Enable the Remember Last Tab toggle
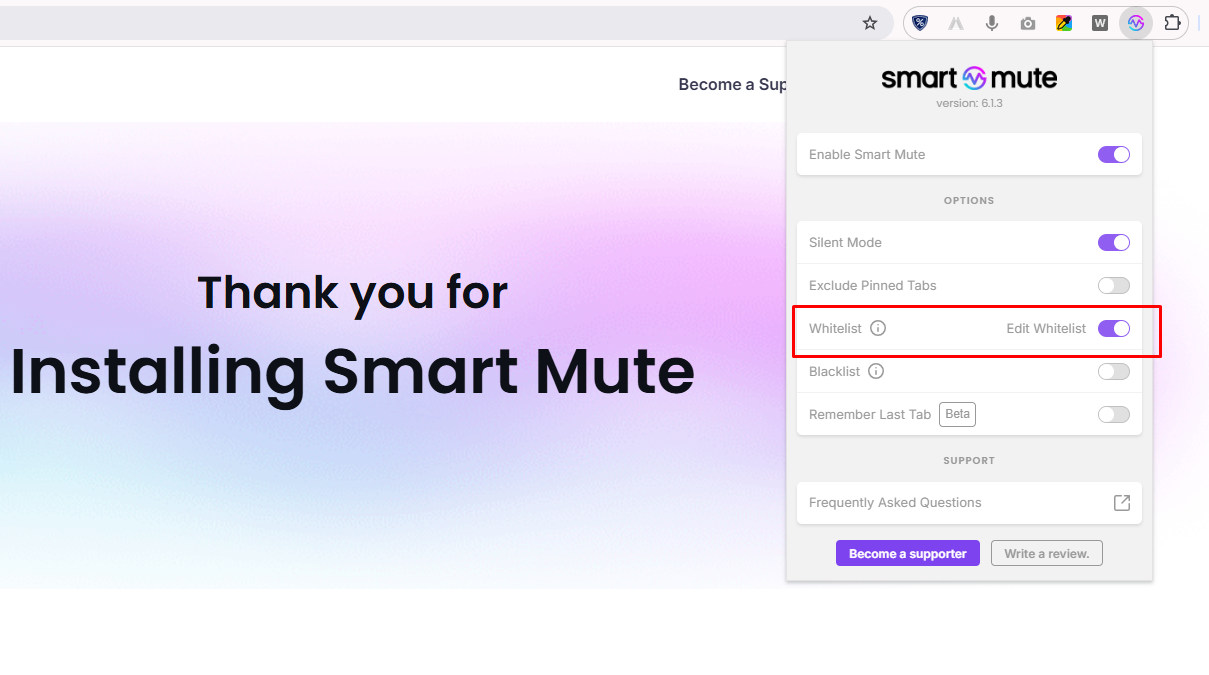This screenshot has width=1209, height=675. tap(1114, 415)
